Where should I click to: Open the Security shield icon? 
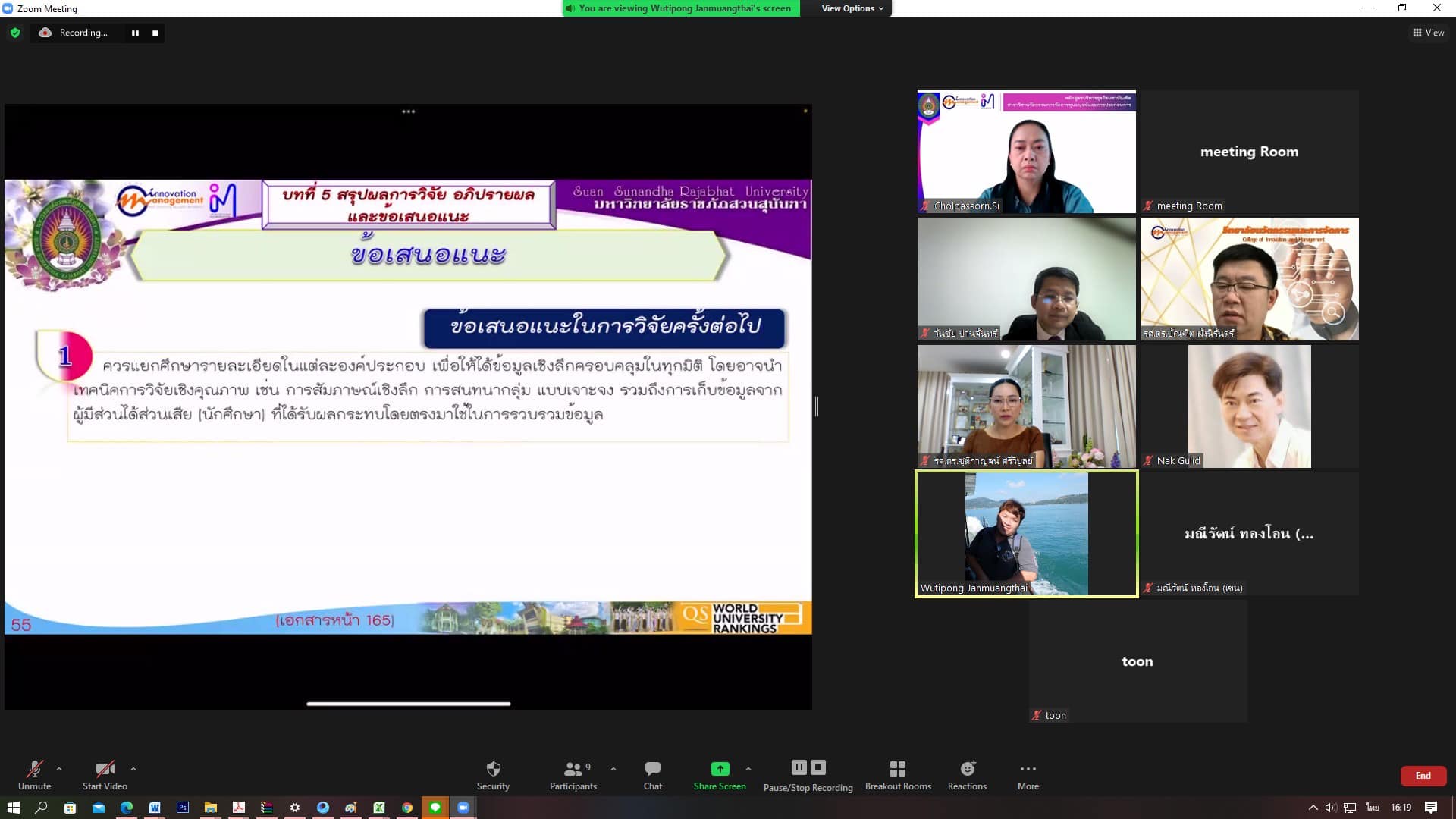pos(493,769)
